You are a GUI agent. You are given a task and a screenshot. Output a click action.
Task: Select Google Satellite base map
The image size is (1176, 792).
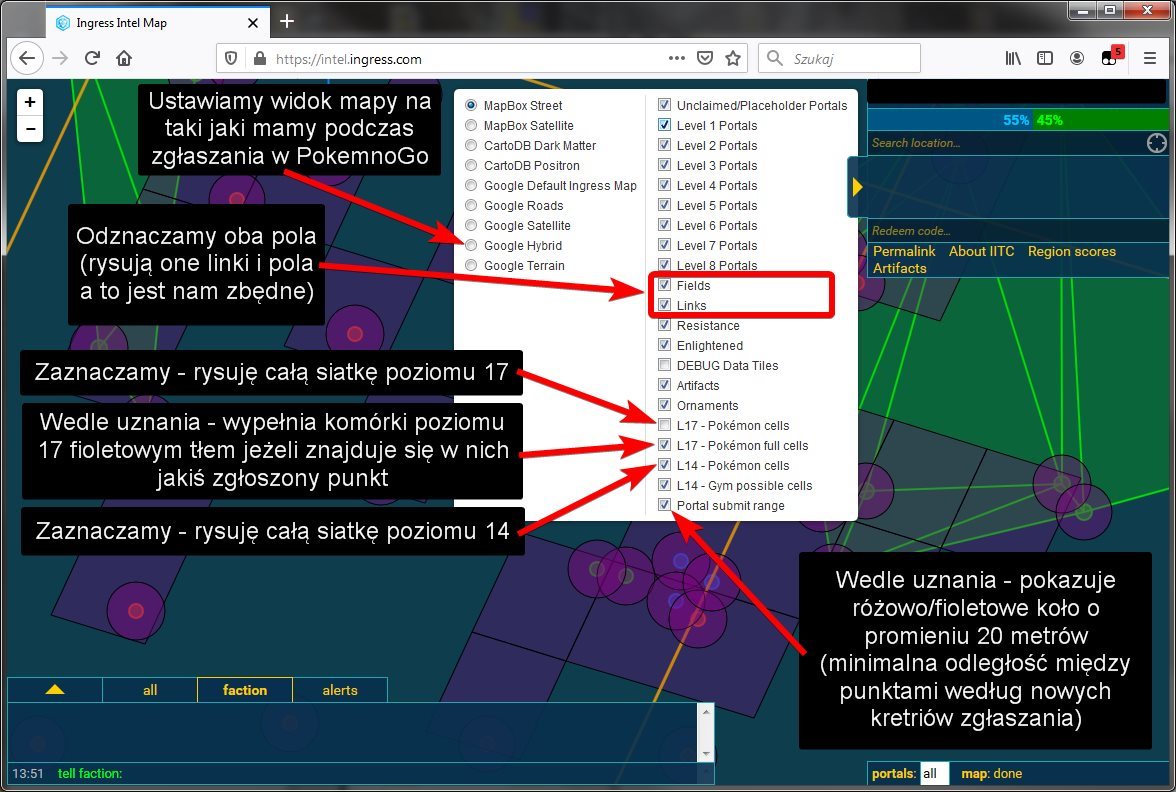point(471,225)
